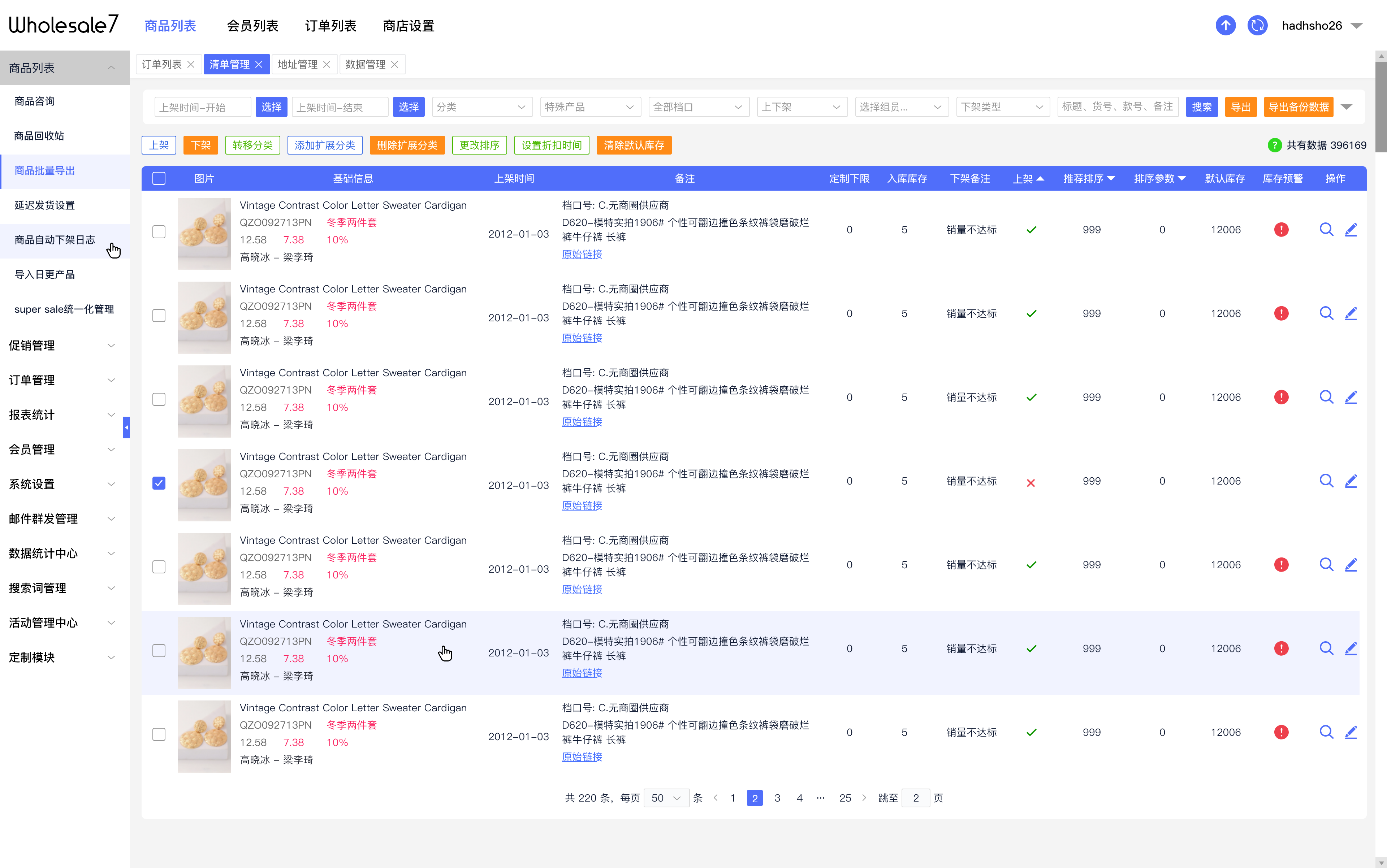Click the red stock warning icon in the highlighted sixth row
The height and width of the screenshot is (868, 1387).
[x=1281, y=649]
